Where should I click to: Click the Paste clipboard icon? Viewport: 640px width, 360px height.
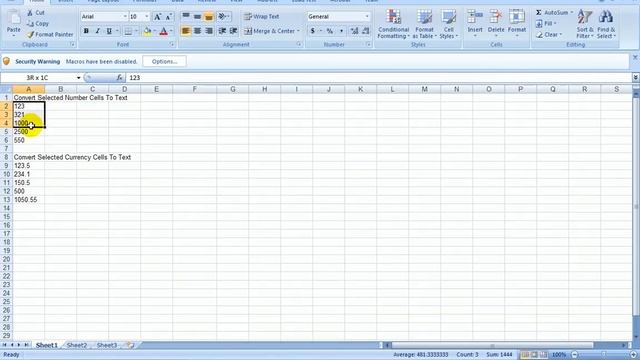coord(13,18)
